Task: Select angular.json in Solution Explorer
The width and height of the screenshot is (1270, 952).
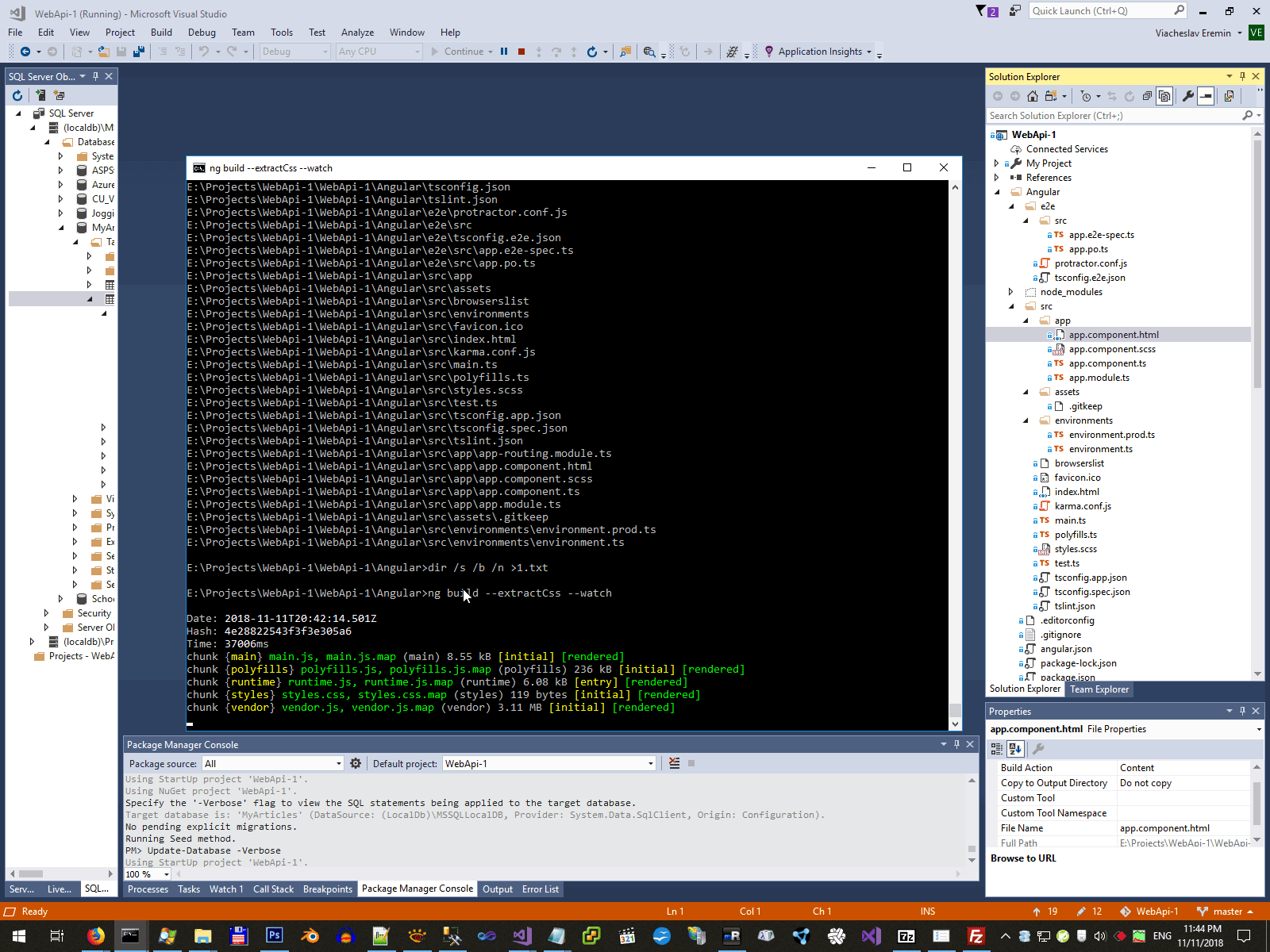Action: [x=1066, y=649]
